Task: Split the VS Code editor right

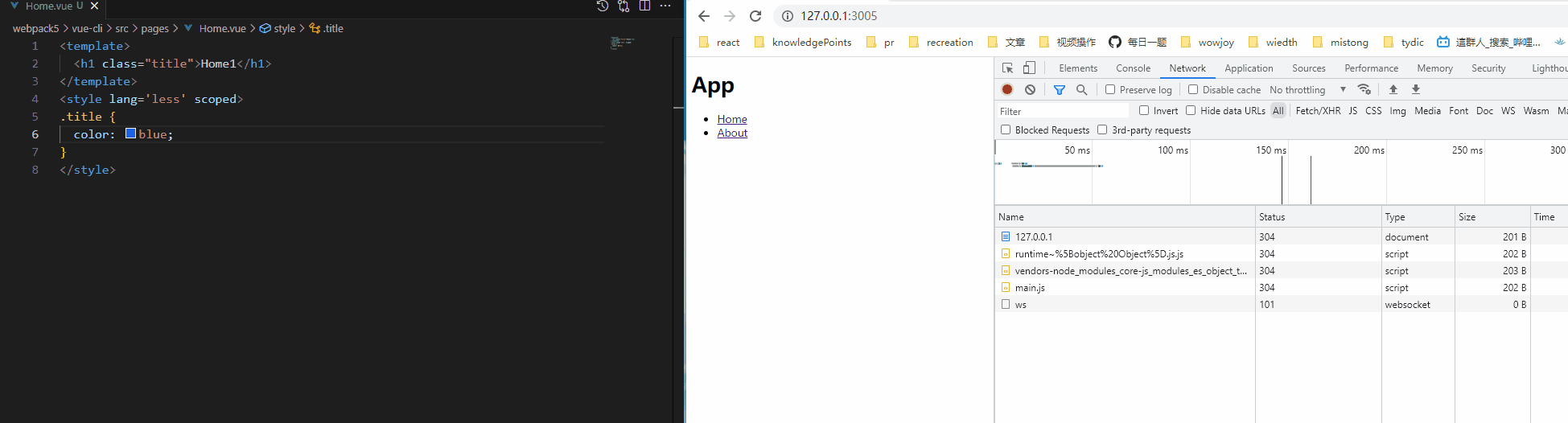Action: [644, 6]
